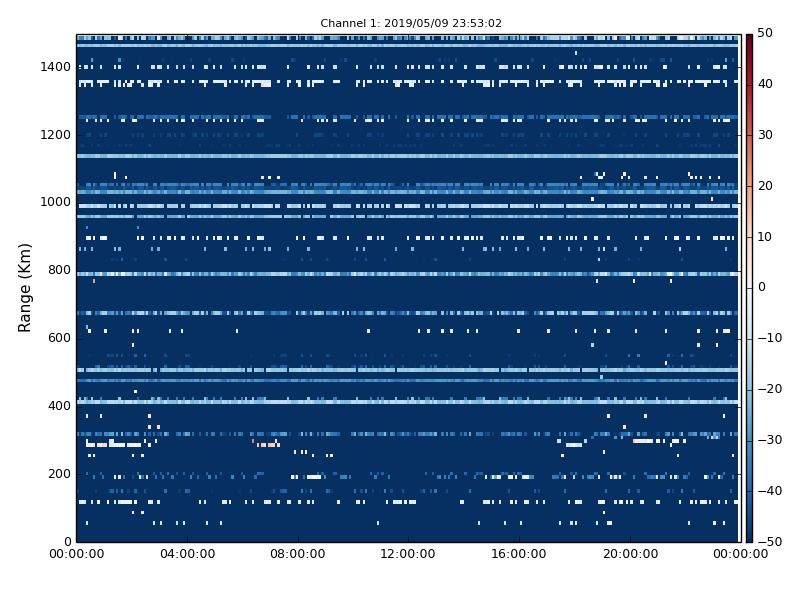The image size is (800, 600).
Task: Click colorbar value −40 label
Action: [770, 491]
